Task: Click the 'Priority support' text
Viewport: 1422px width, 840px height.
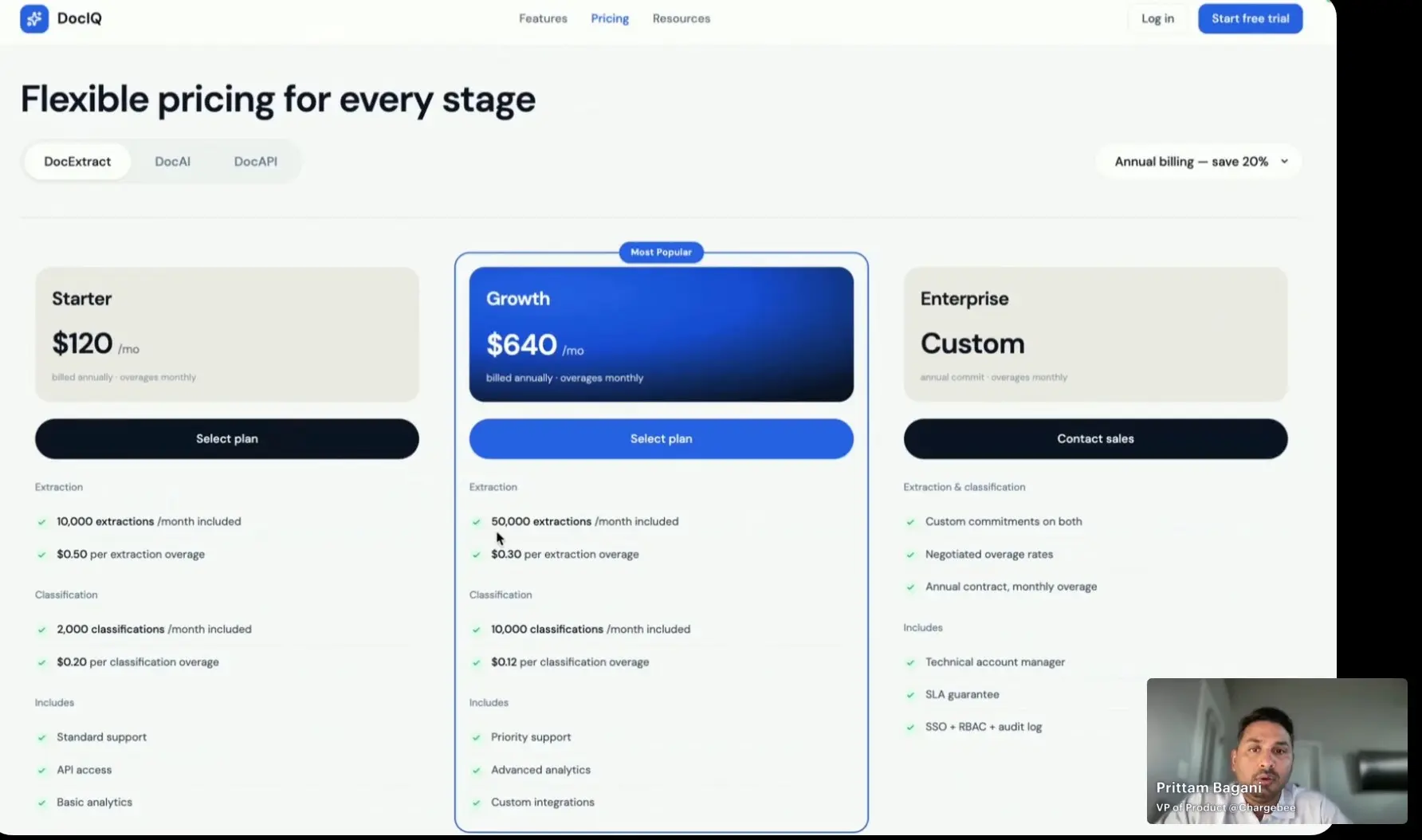Action: pos(531,737)
